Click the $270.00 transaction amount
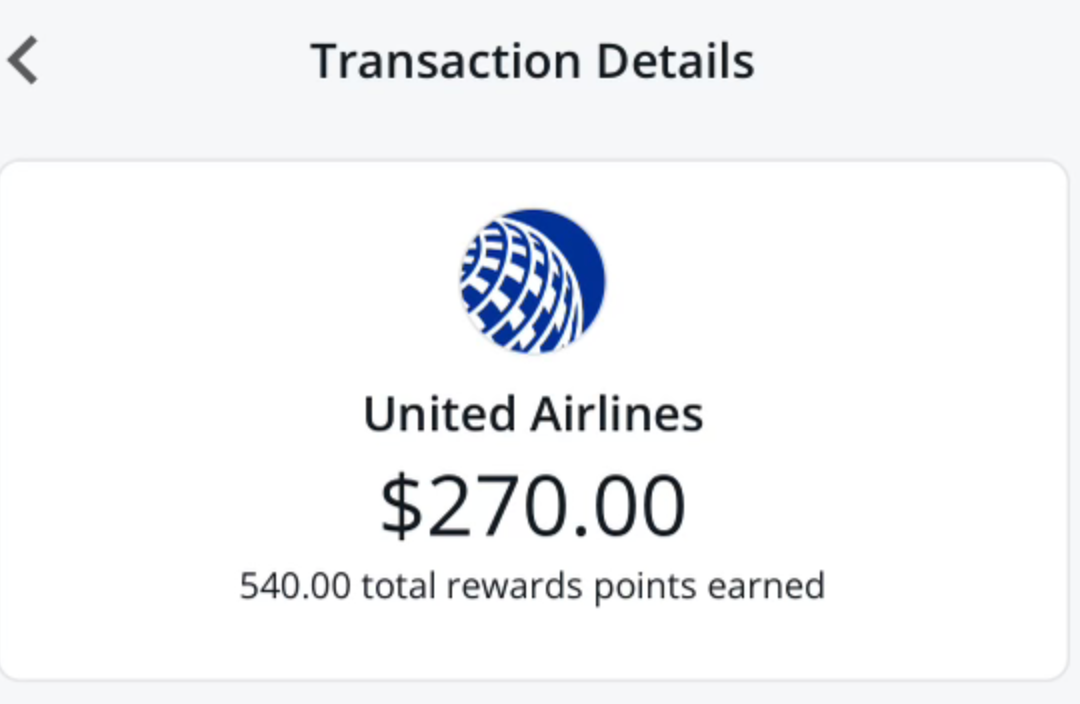This screenshot has height=704, width=1080. click(532, 506)
